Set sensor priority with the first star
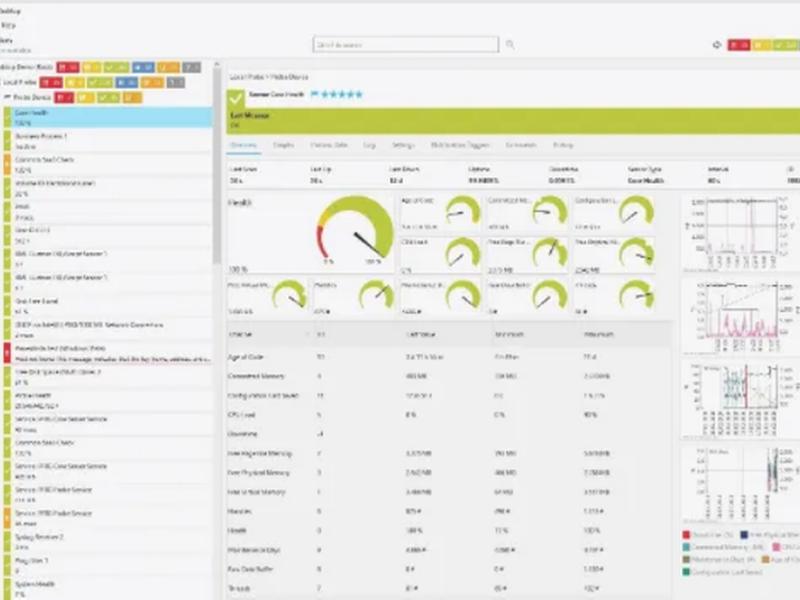800x600 pixels. [x=323, y=94]
